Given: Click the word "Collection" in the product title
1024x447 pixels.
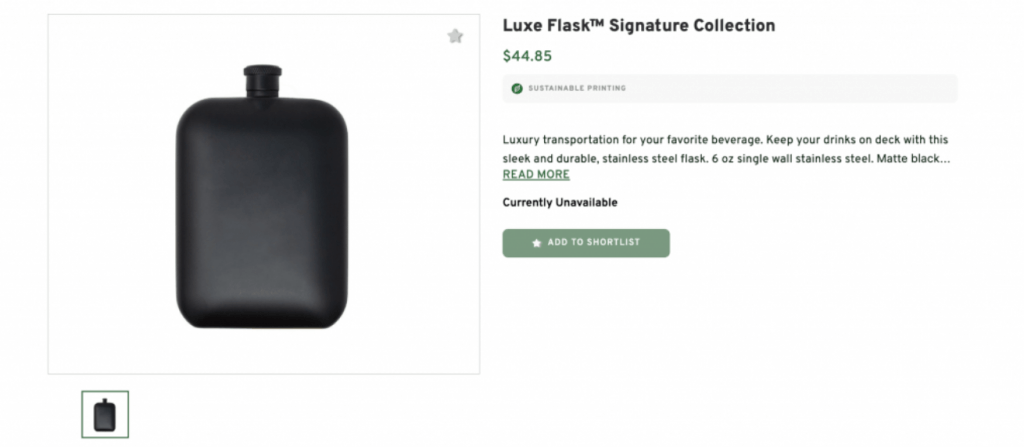Looking at the screenshot, I should coord(741,26).
